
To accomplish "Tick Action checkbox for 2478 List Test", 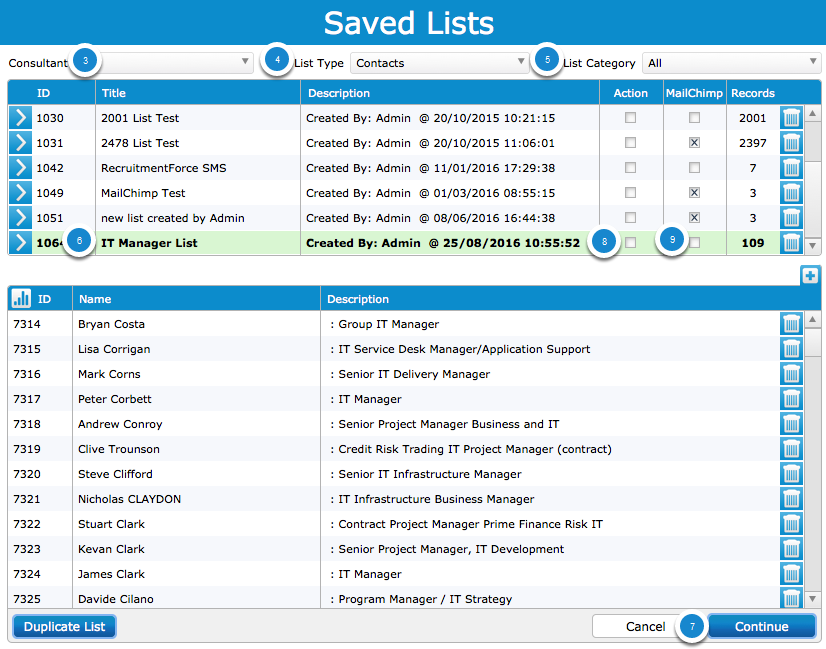I will [x=630, y=143].
